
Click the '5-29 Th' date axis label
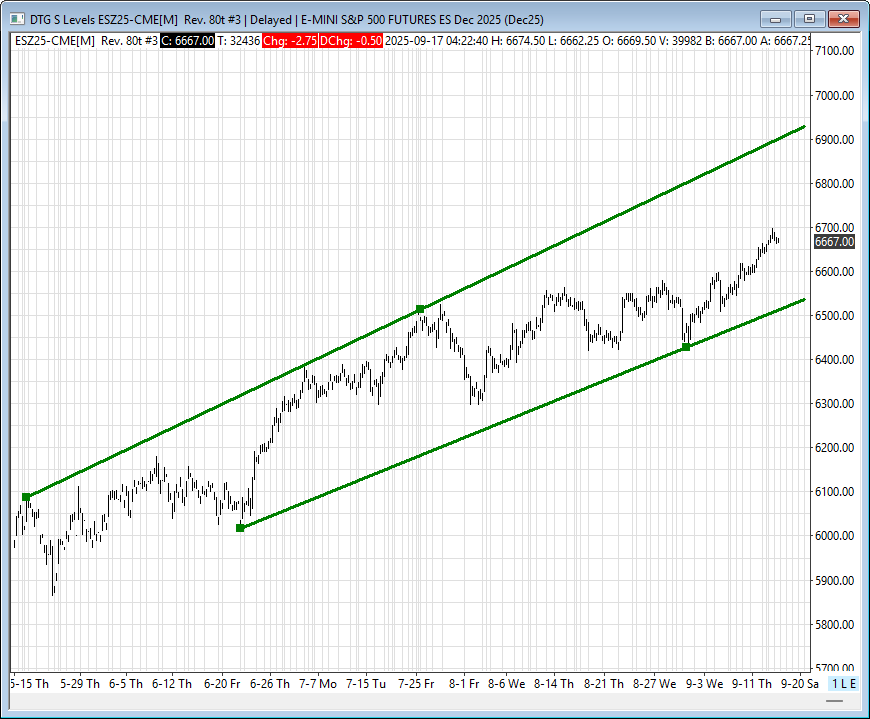(x=80, y=683)
